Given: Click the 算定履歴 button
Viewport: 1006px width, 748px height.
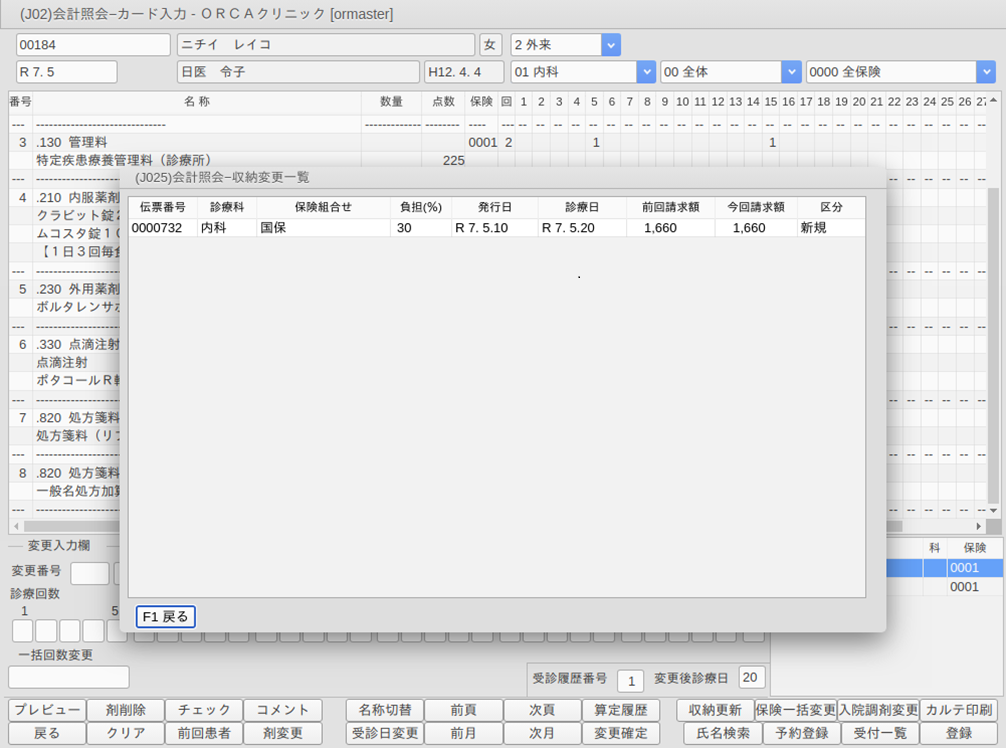Looking at the screenshot, I should [x=620, y=710].
